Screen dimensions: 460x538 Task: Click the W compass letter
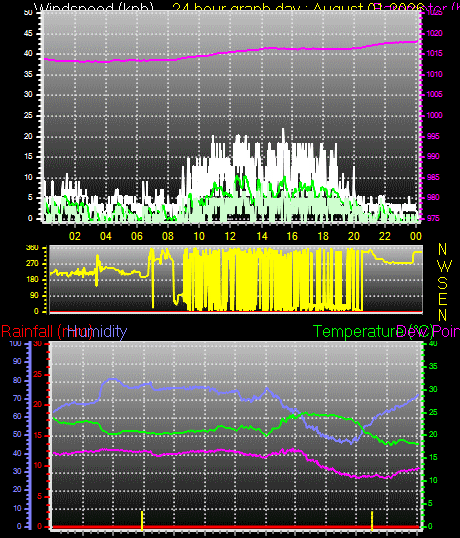click(x=445, y=266)
